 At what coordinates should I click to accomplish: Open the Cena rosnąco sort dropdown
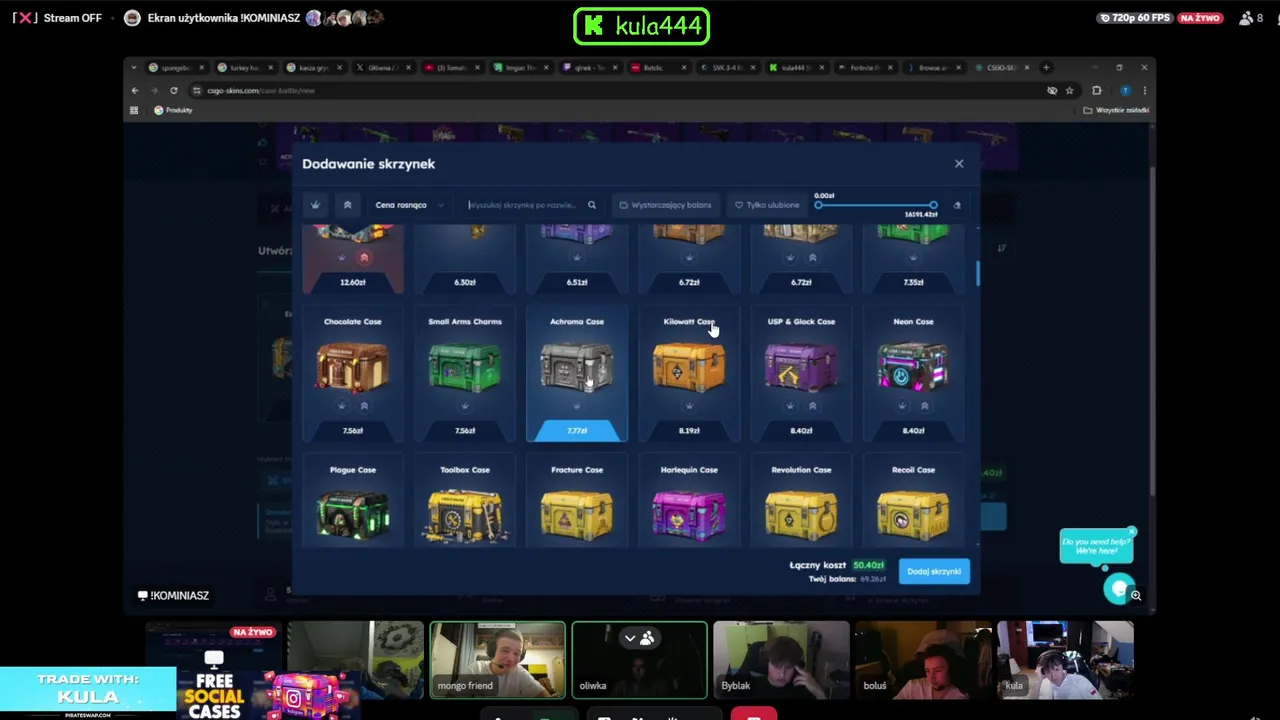tap(410, 205)
